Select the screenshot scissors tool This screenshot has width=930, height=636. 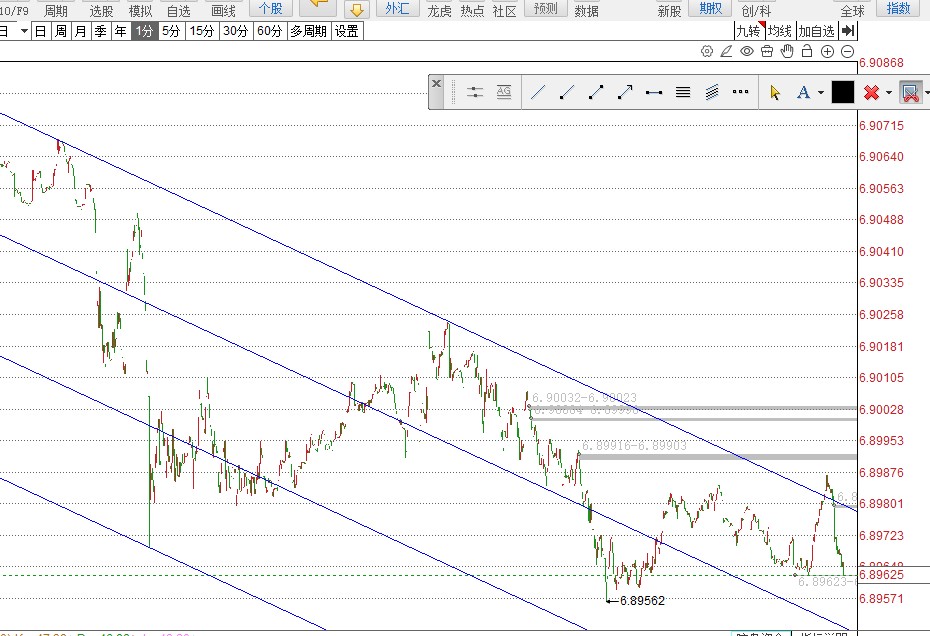tap(911, 93)
